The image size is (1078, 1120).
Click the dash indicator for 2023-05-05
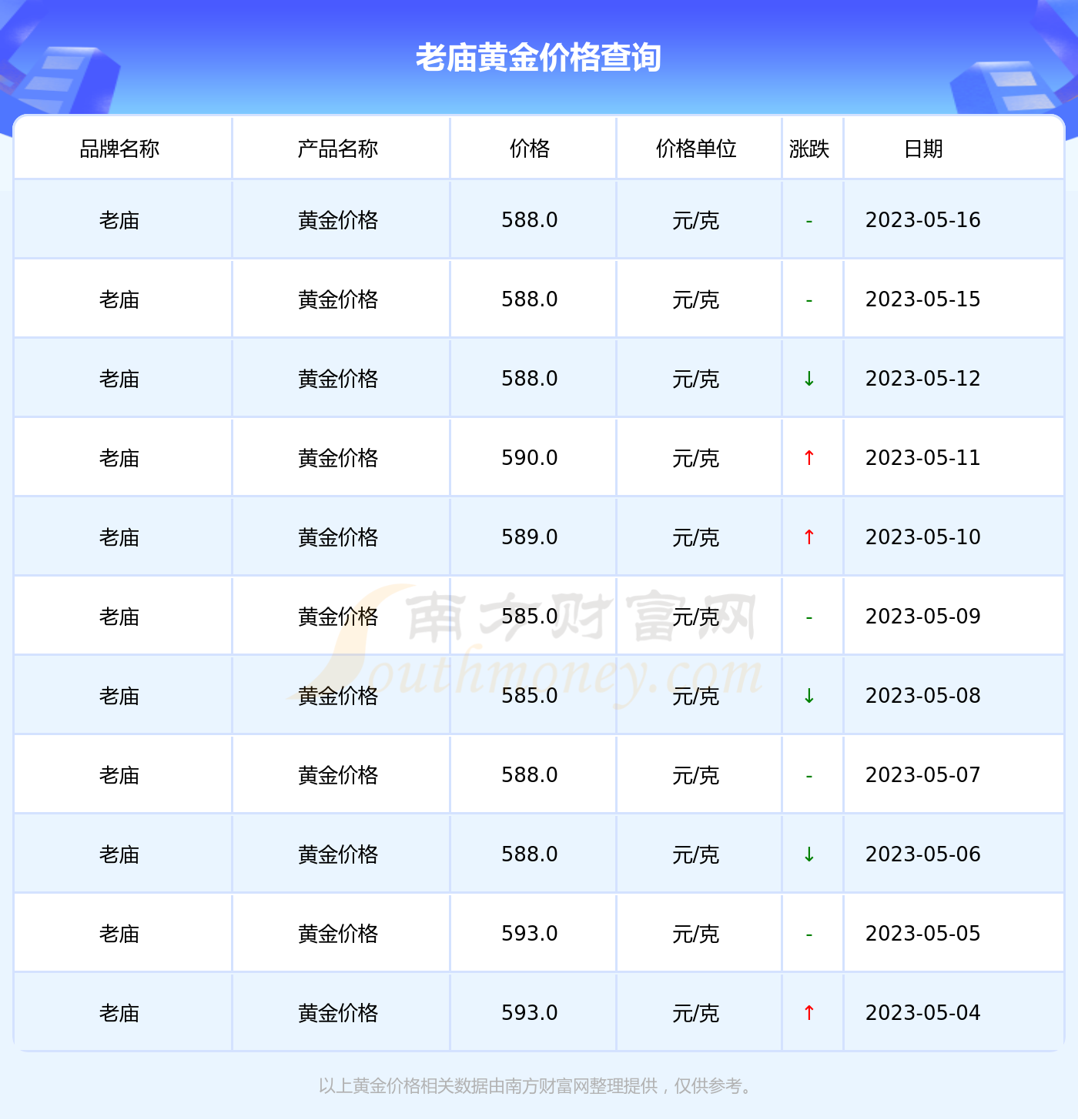click(809, 935)
